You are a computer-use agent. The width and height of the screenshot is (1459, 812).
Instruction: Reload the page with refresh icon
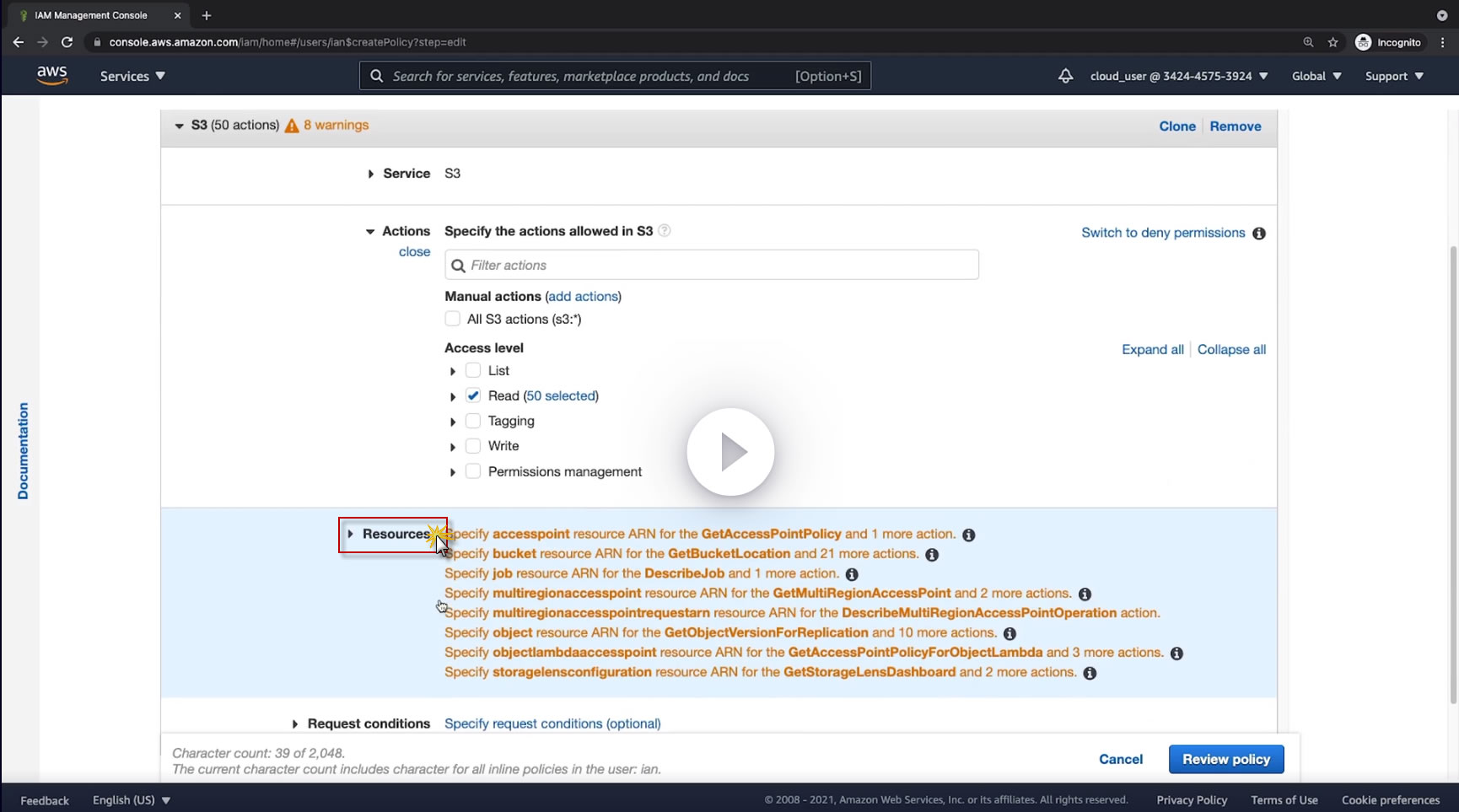(x=67, y=42)
